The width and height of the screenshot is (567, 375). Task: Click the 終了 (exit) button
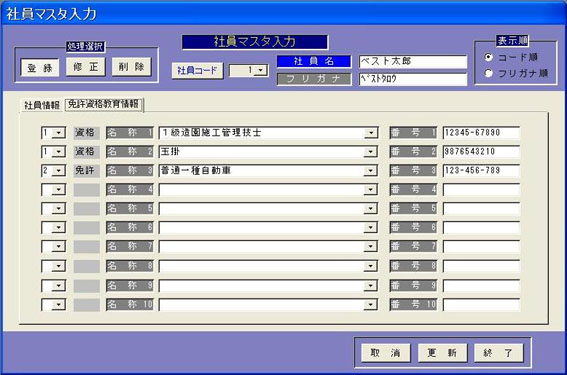pyautogui.click(x=499, y=353)
